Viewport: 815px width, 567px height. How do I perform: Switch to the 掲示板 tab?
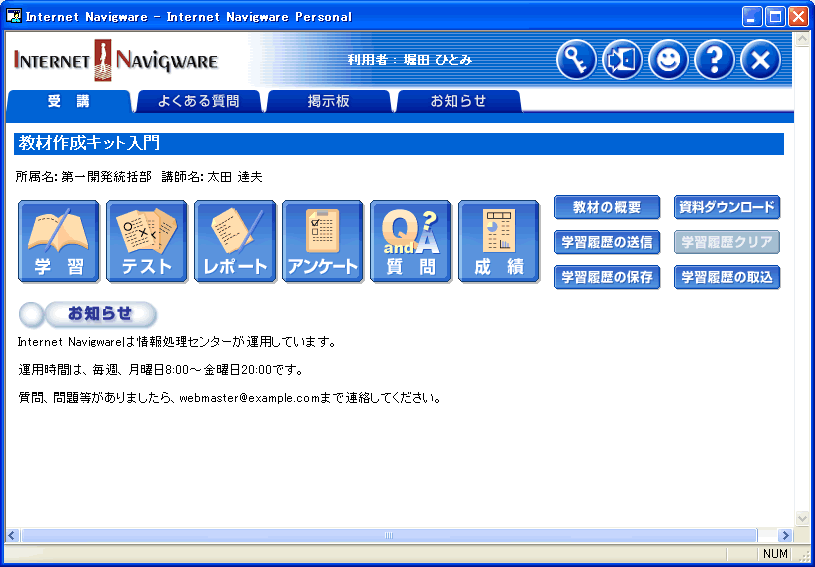pyautogui.click(x=328, y=101)
